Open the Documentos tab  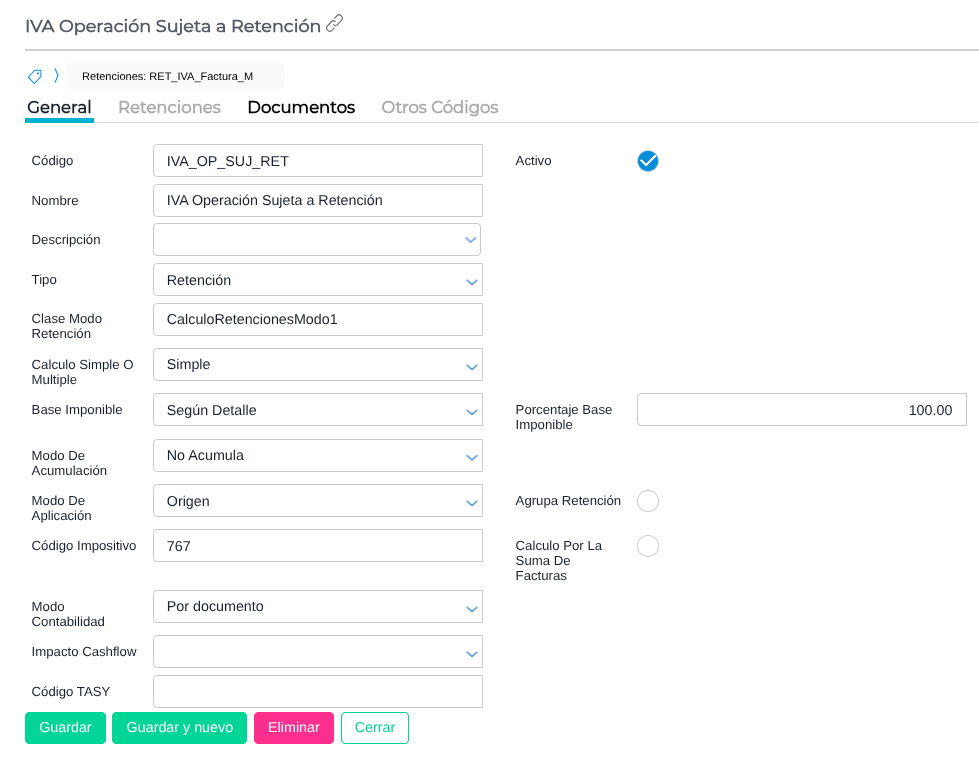point(301,107)
